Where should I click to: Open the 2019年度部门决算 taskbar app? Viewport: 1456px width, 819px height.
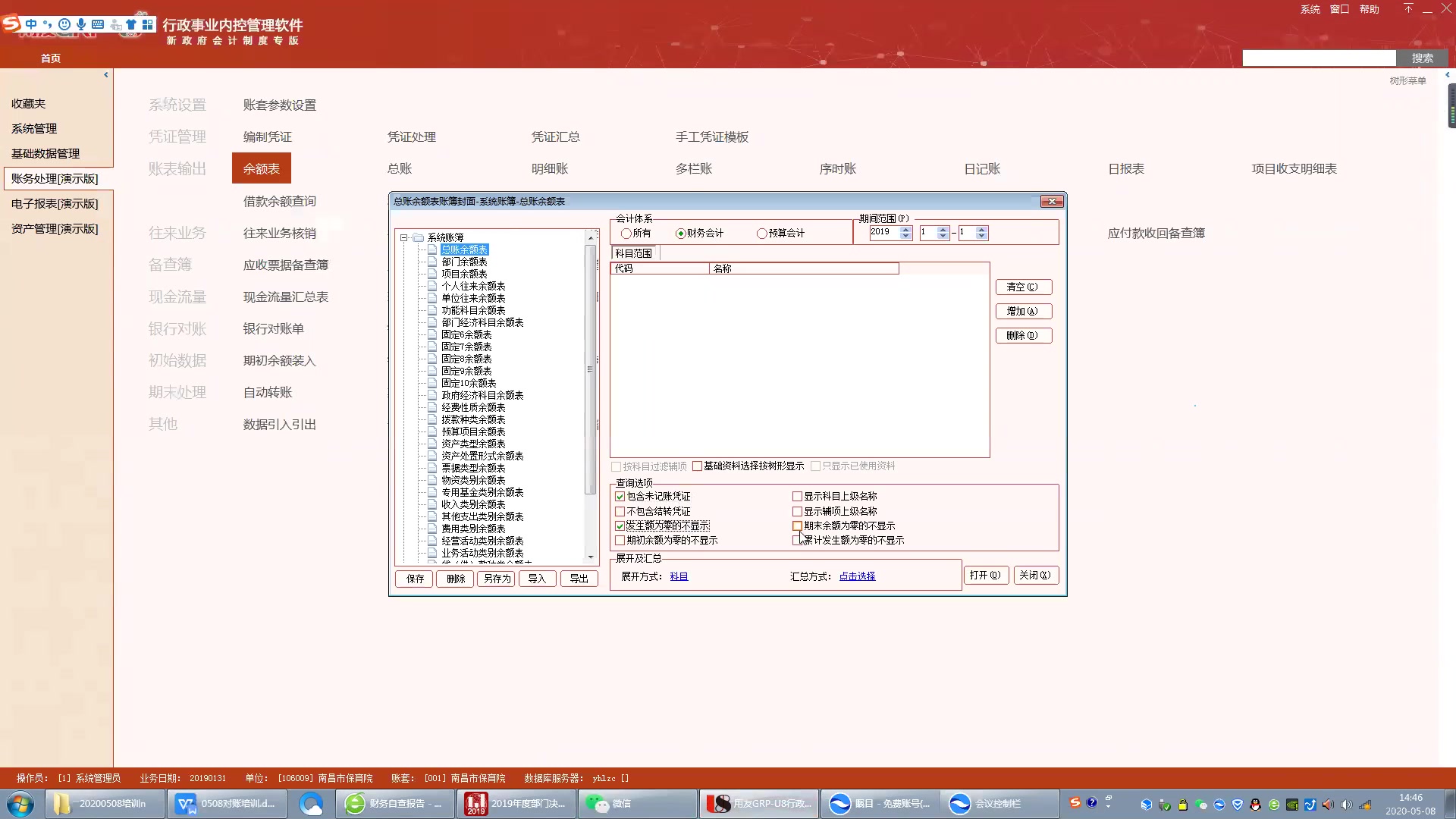tap(517, 804)
